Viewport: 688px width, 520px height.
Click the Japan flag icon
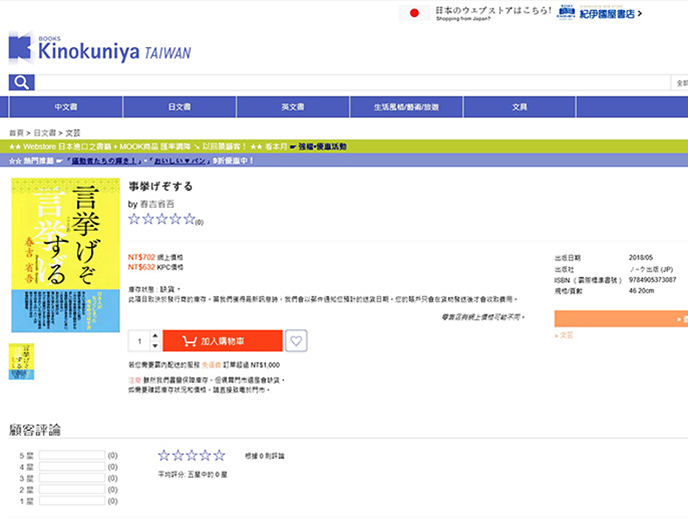click(x=414, y=13)
